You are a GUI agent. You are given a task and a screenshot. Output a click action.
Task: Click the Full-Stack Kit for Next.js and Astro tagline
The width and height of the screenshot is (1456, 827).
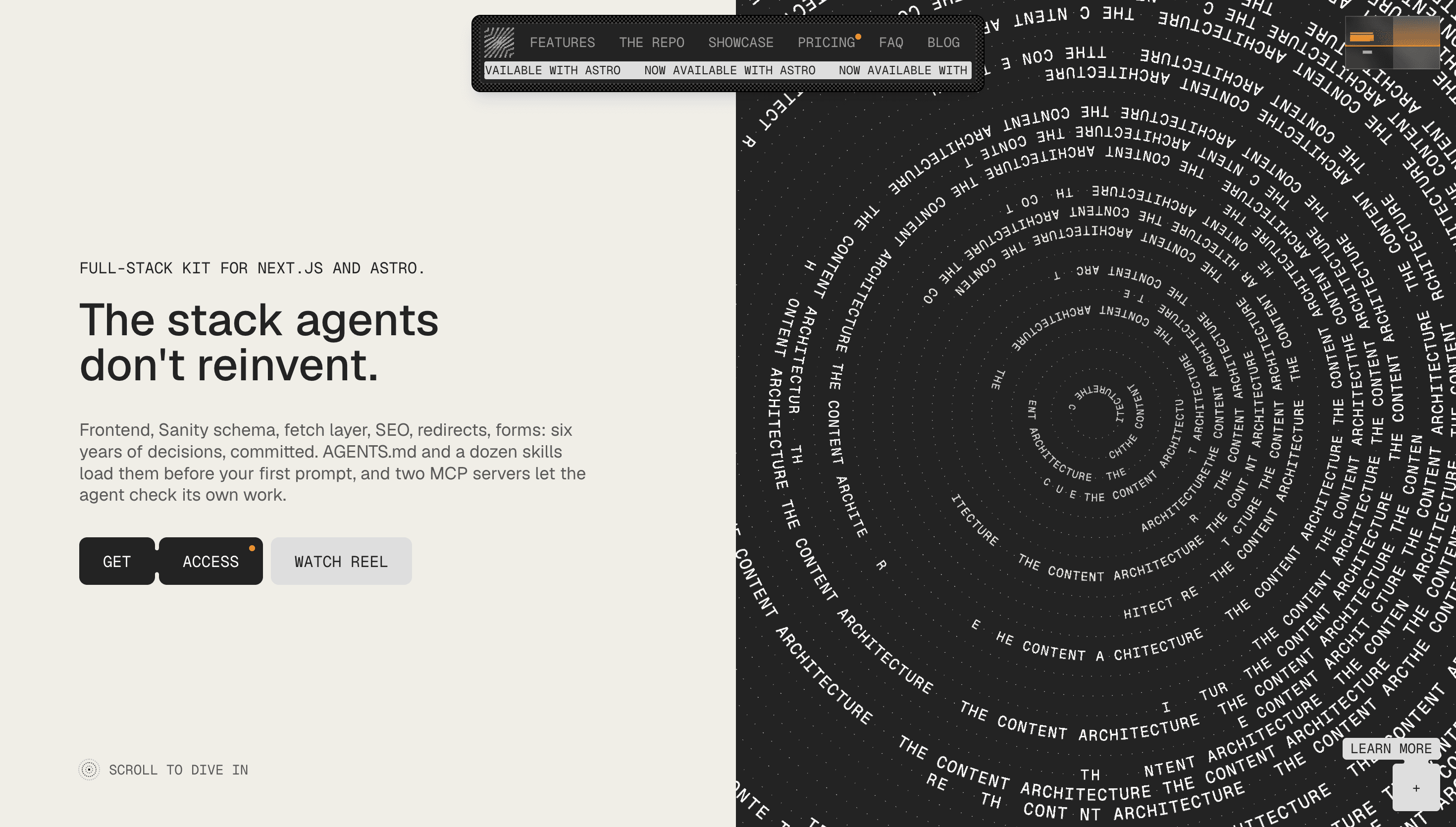(x=252, y=268)
